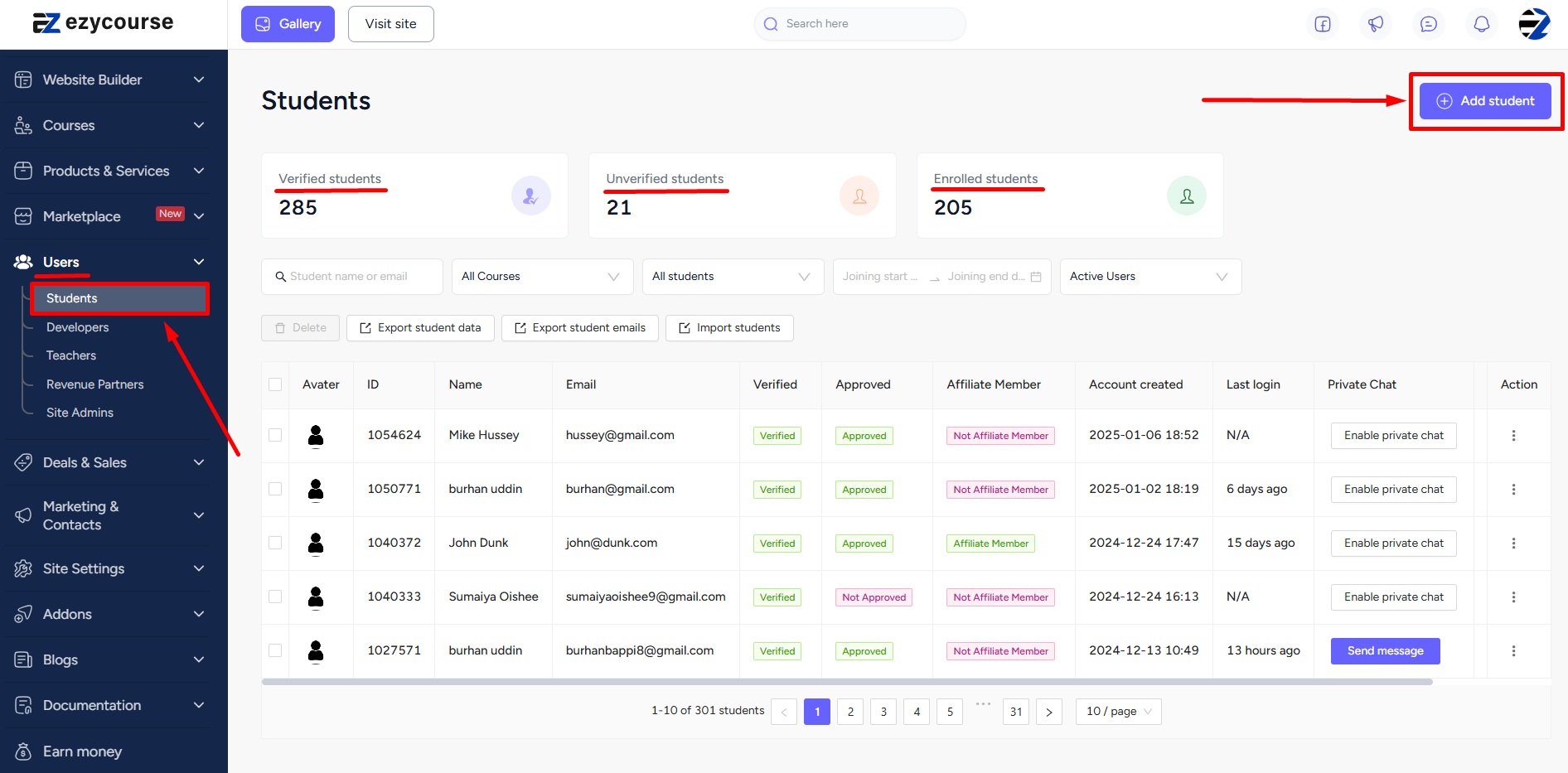Check the box for Sumaiya Oishee
This screenshot has height=773, width=1568.
[x=275, y=597]
